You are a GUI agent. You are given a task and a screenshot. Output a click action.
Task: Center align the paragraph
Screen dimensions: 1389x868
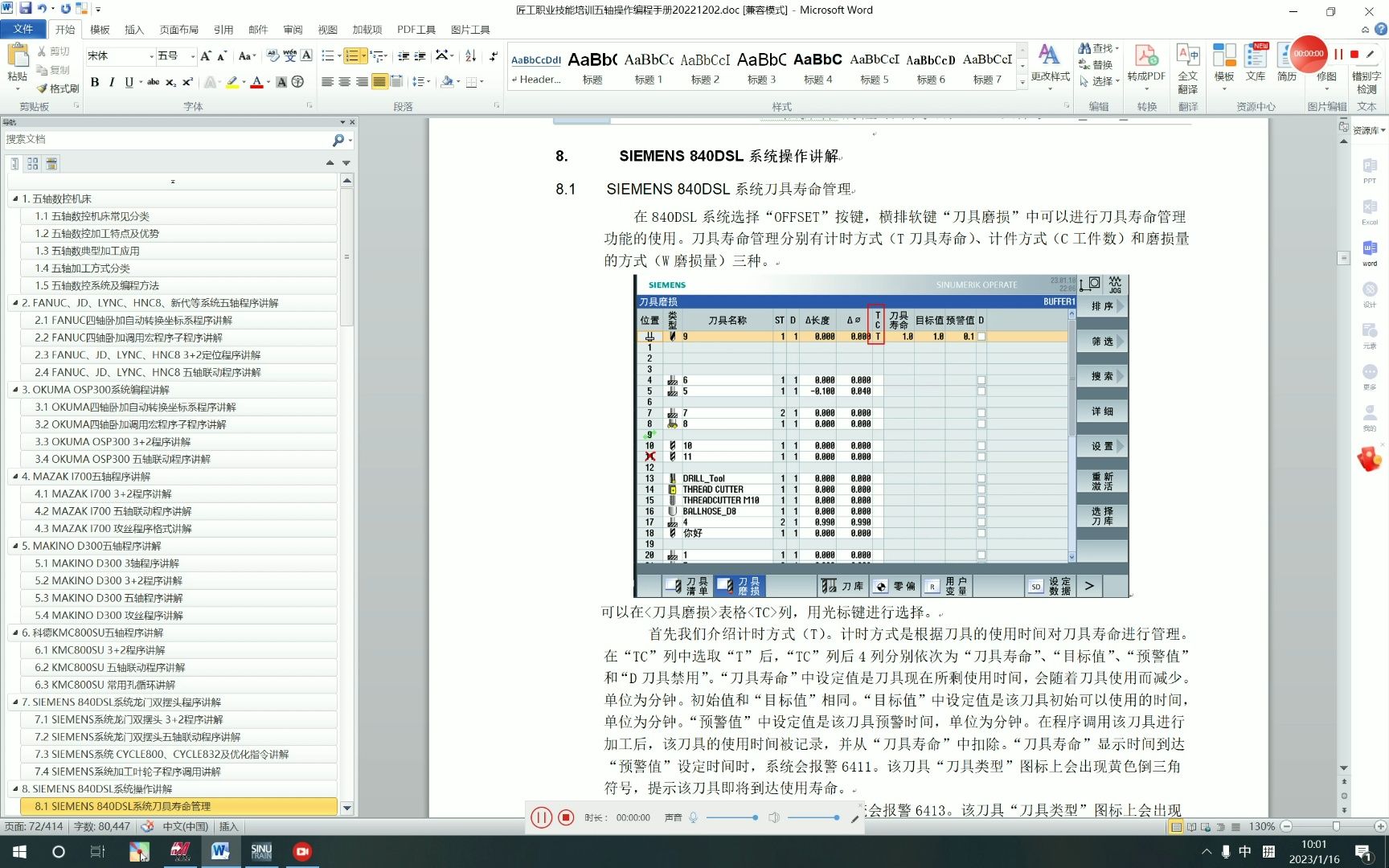click(345, 82)
